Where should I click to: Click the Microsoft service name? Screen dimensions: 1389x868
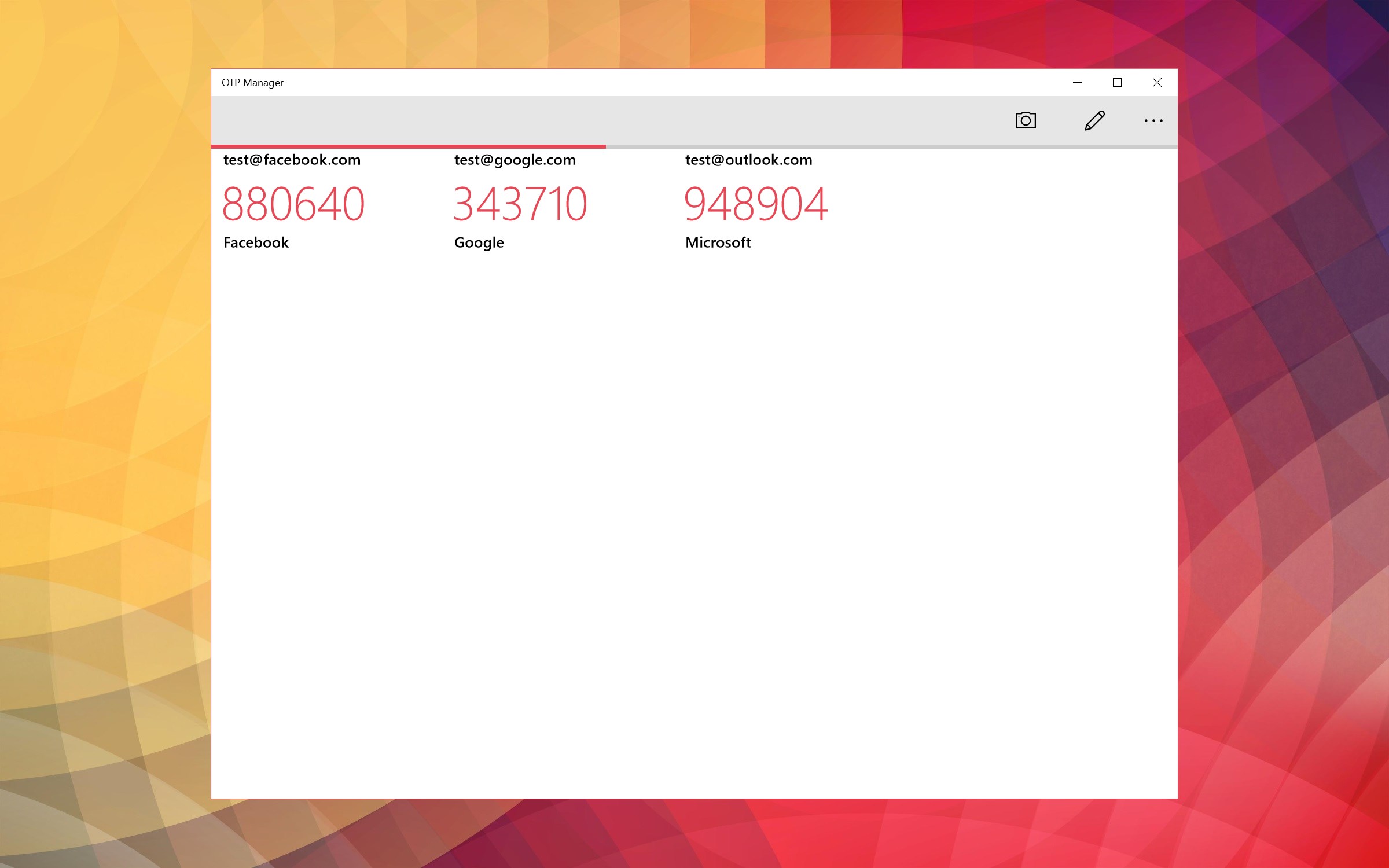[x=718, y=242]
